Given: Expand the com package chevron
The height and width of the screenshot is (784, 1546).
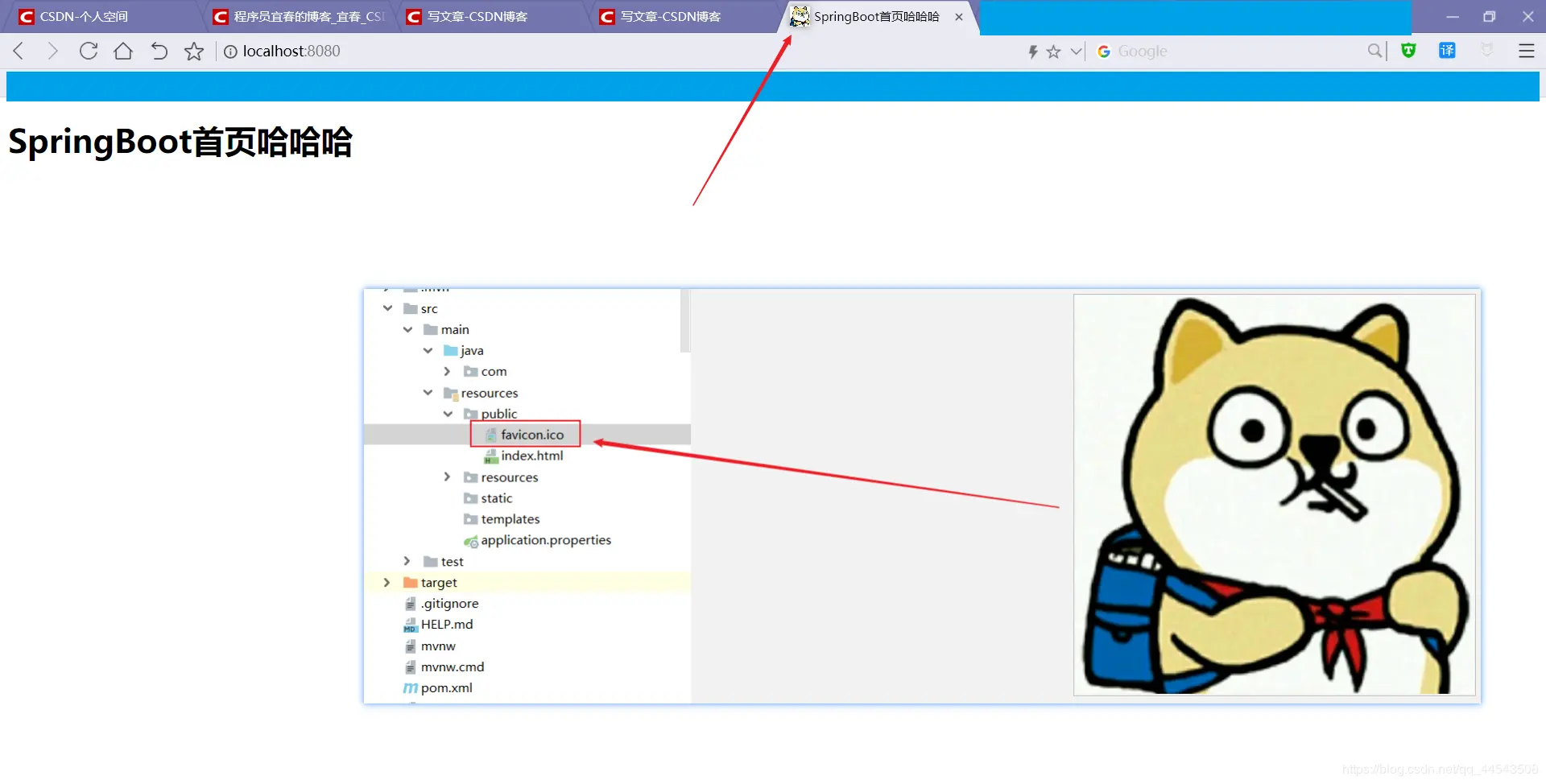Looking at the screenshot, I should [447, 371].
